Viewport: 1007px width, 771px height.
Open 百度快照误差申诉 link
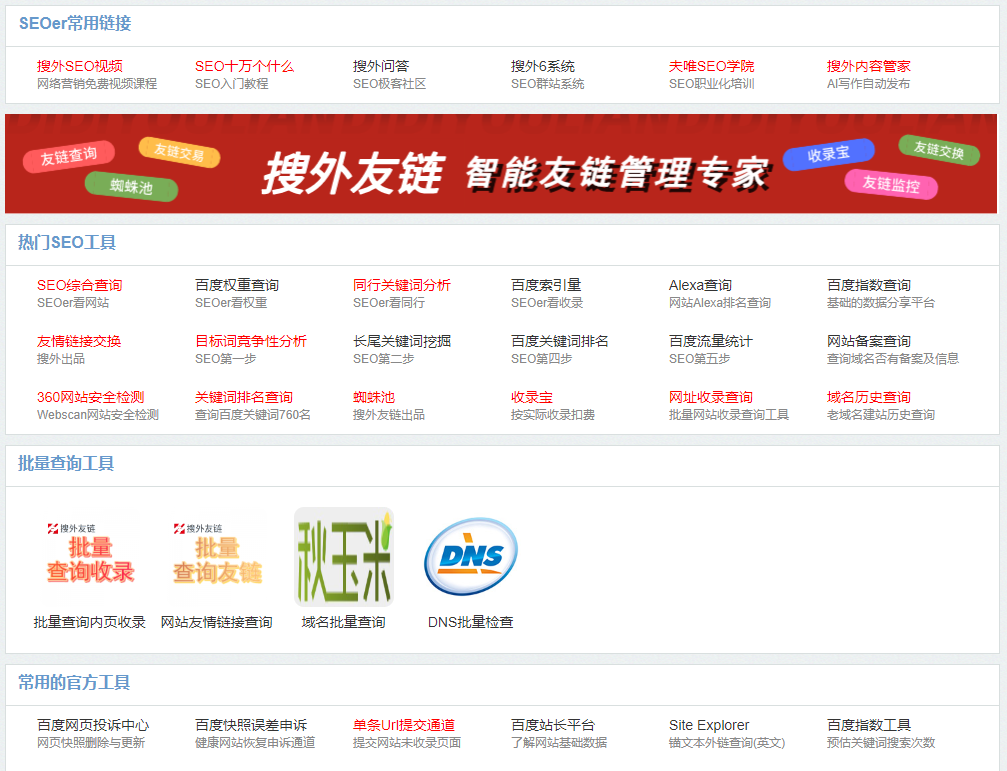(x=251, y=725)
